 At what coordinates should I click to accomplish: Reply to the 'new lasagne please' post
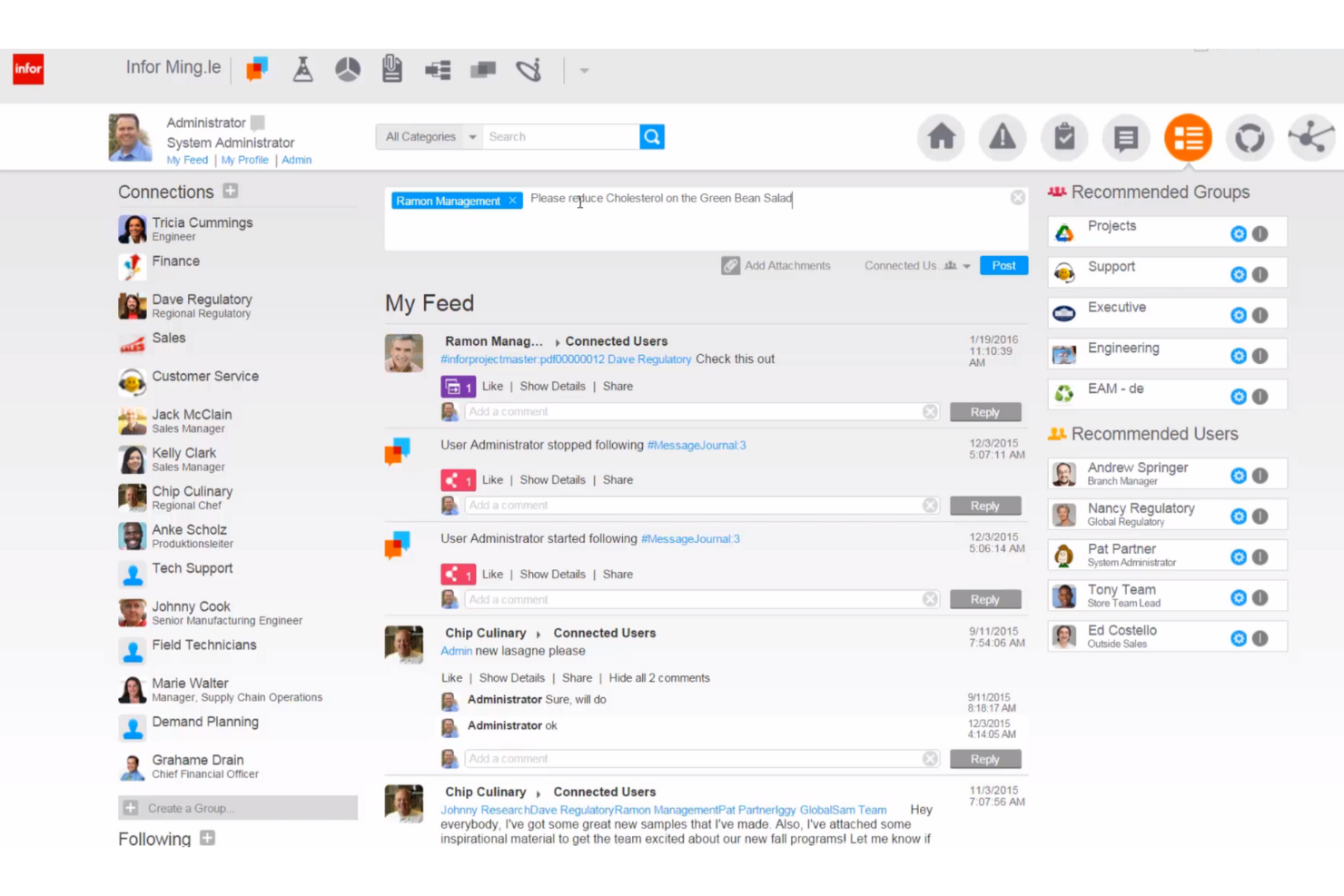(x=985, y=759)
